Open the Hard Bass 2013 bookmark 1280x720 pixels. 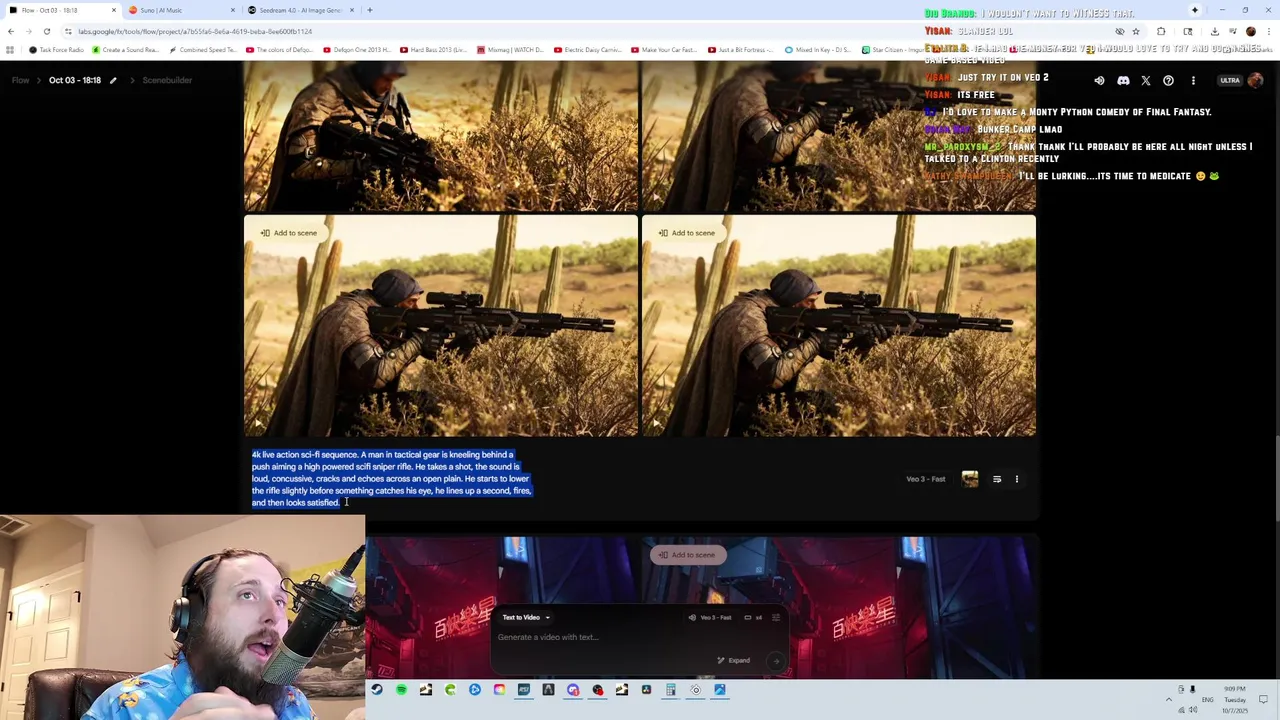(x=433, y=50)
